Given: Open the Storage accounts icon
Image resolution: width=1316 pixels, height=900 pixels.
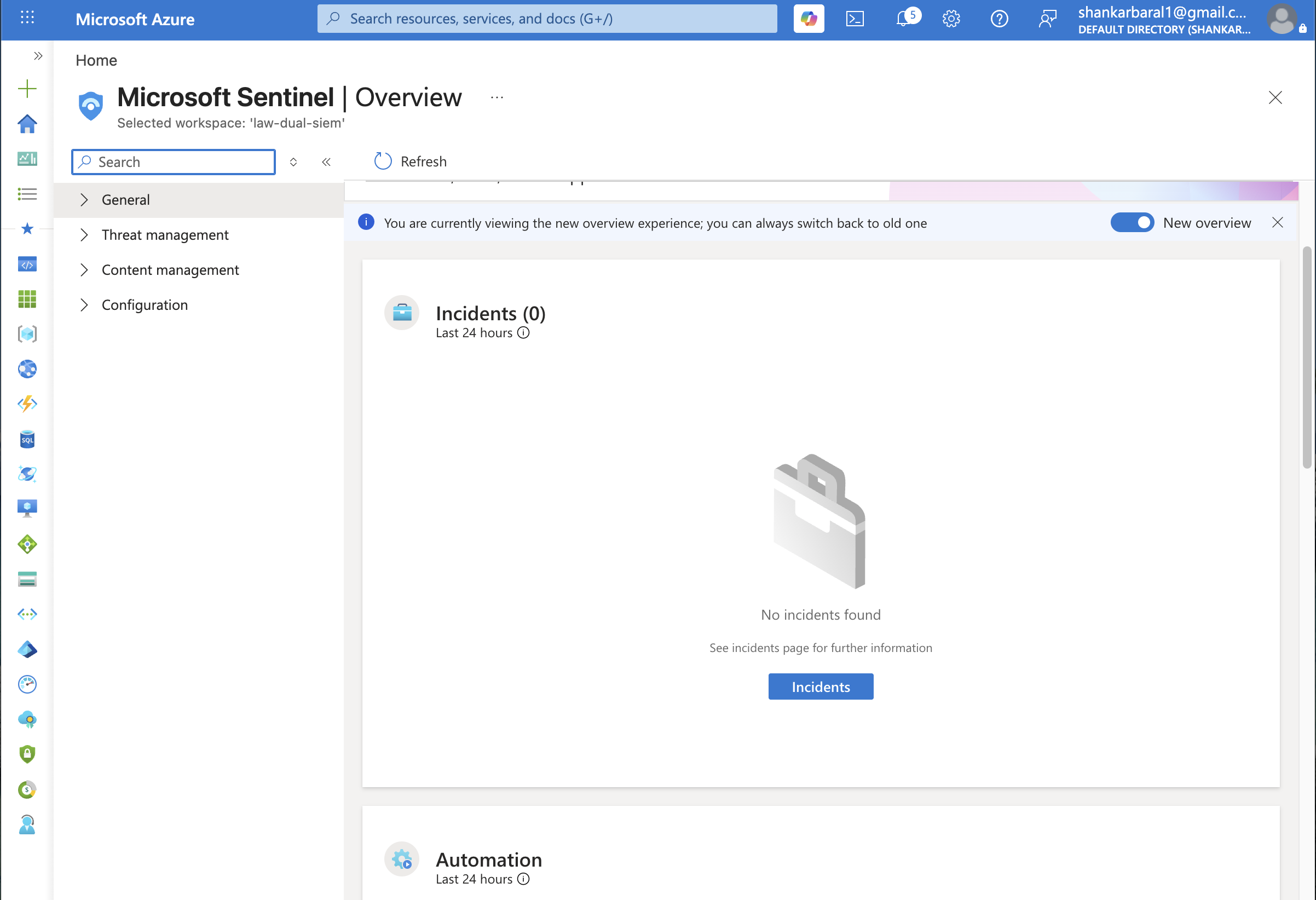Looking at the screenshot, I should (x=27, y=579).
